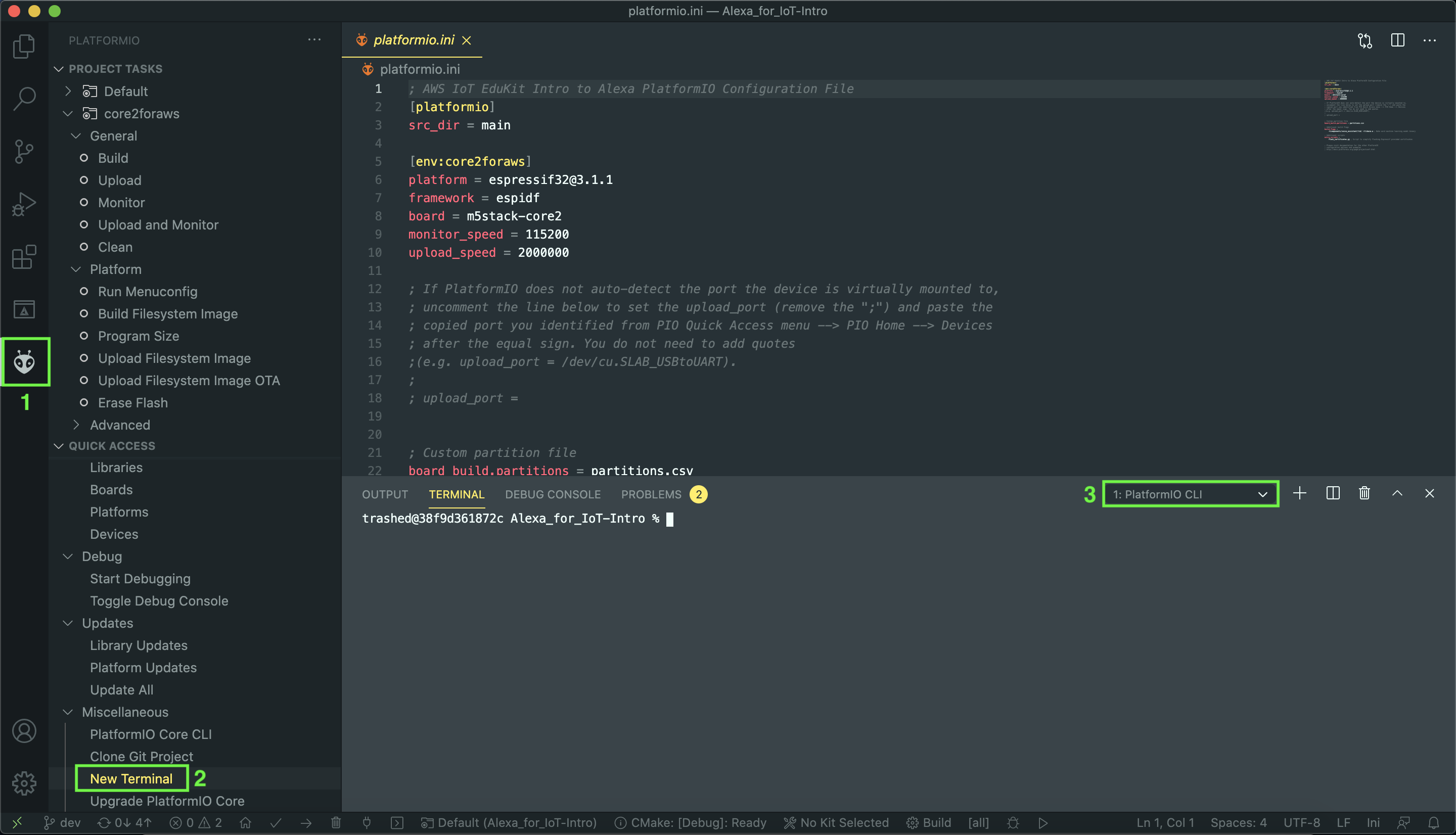Open PlatformIO Core CLI entry

pos(151,734)
